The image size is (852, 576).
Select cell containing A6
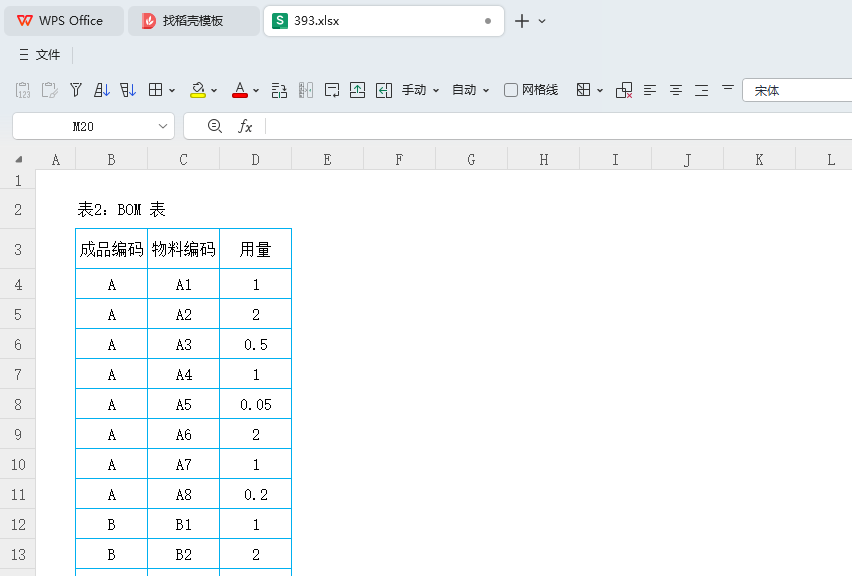[x=184, y=435]
